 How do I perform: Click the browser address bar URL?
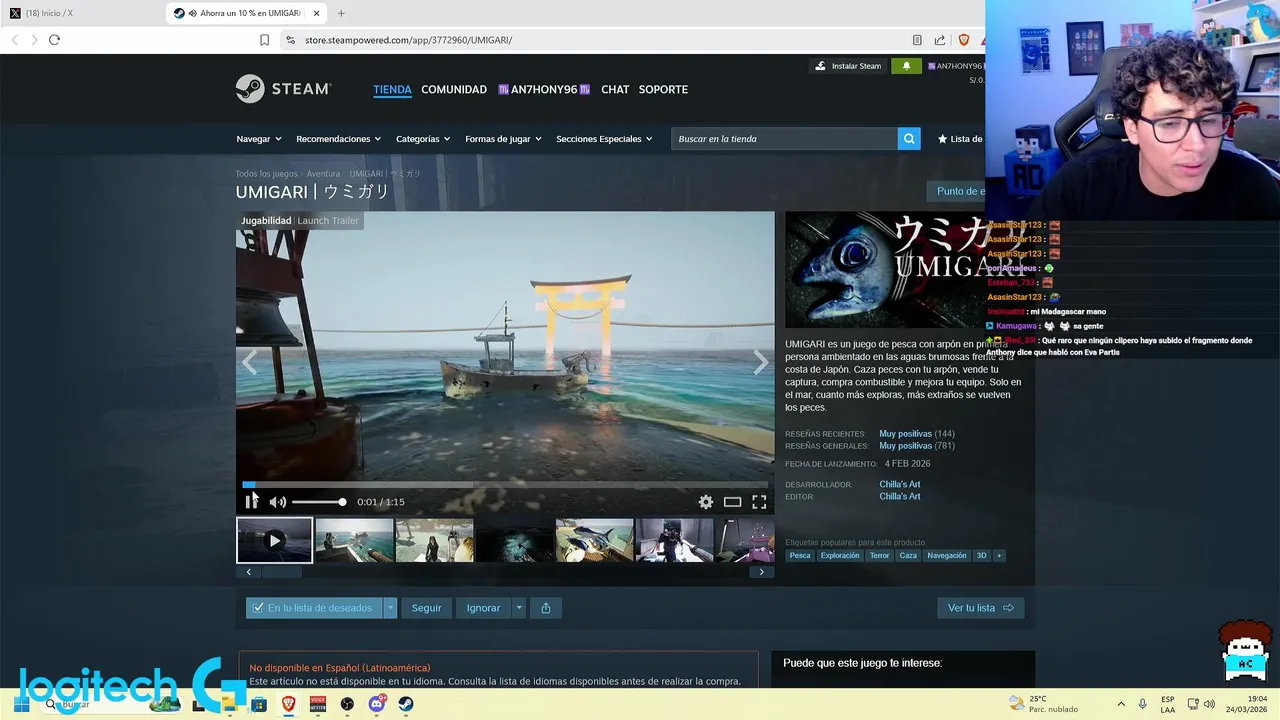coord(408,40)
